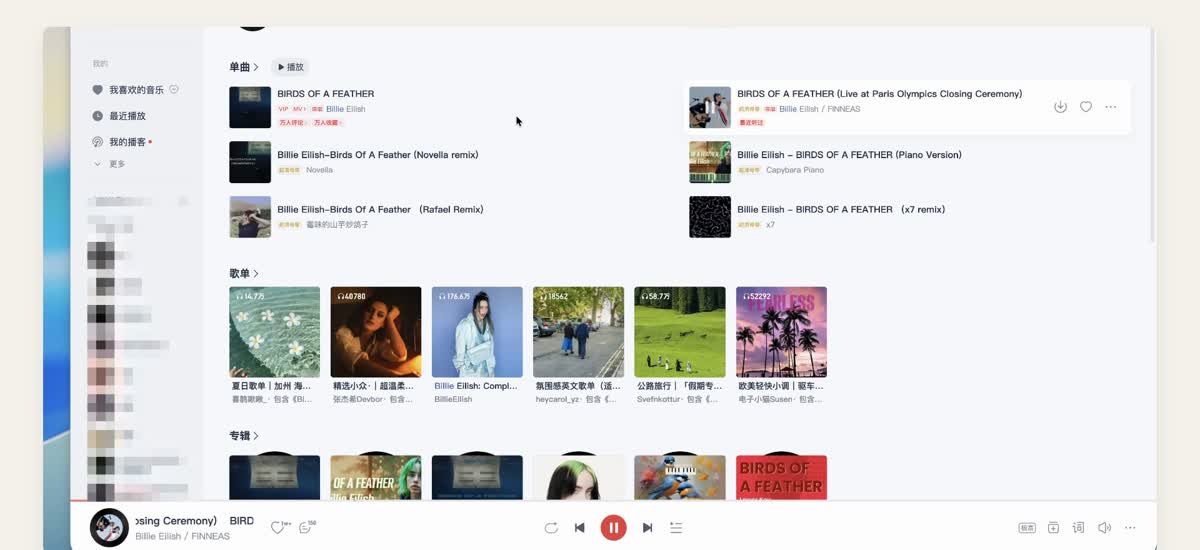Click the Novella remix cover thumbnail
The image size is (1200, 550).
point(250,162)
